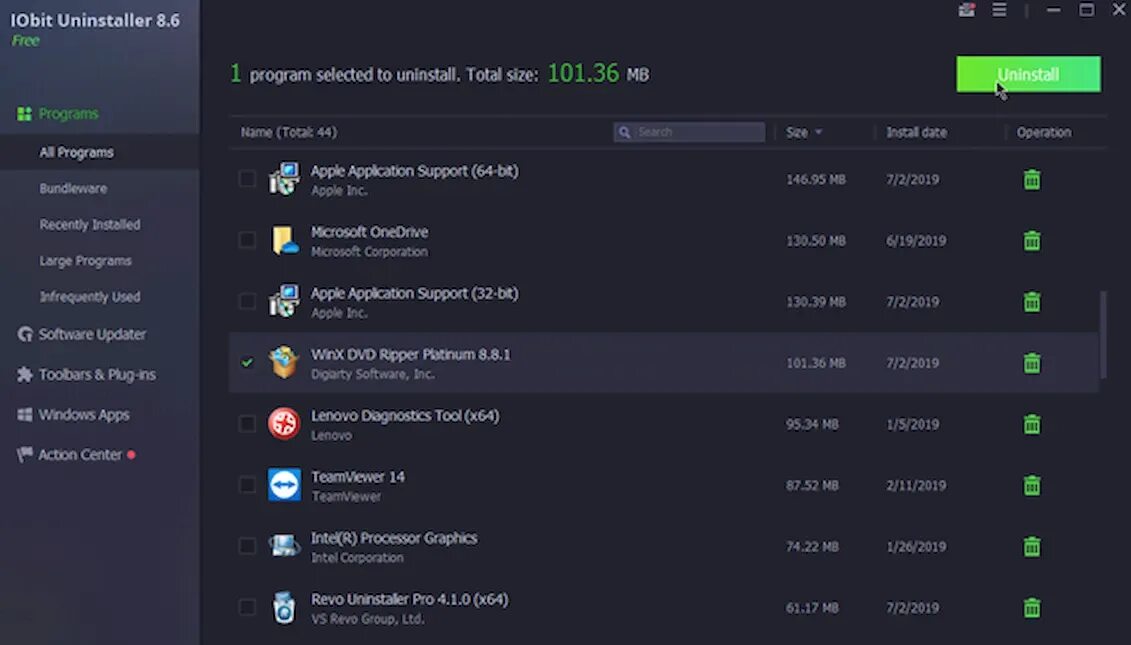This screenshot has height=645, width=1131.
Task: Click the program list vertical scrollbar
Action: (1103, 335)
